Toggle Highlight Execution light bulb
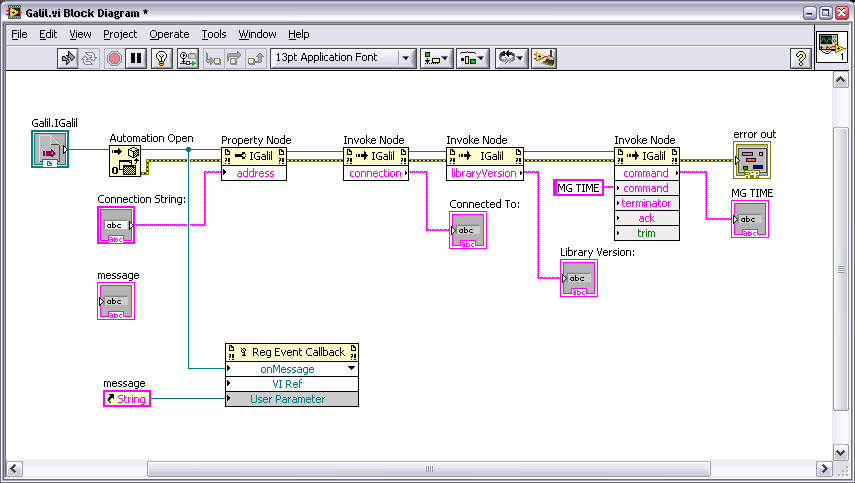Image resolution: width=855 pixels, height=483 pixels. tap(161, 58)
